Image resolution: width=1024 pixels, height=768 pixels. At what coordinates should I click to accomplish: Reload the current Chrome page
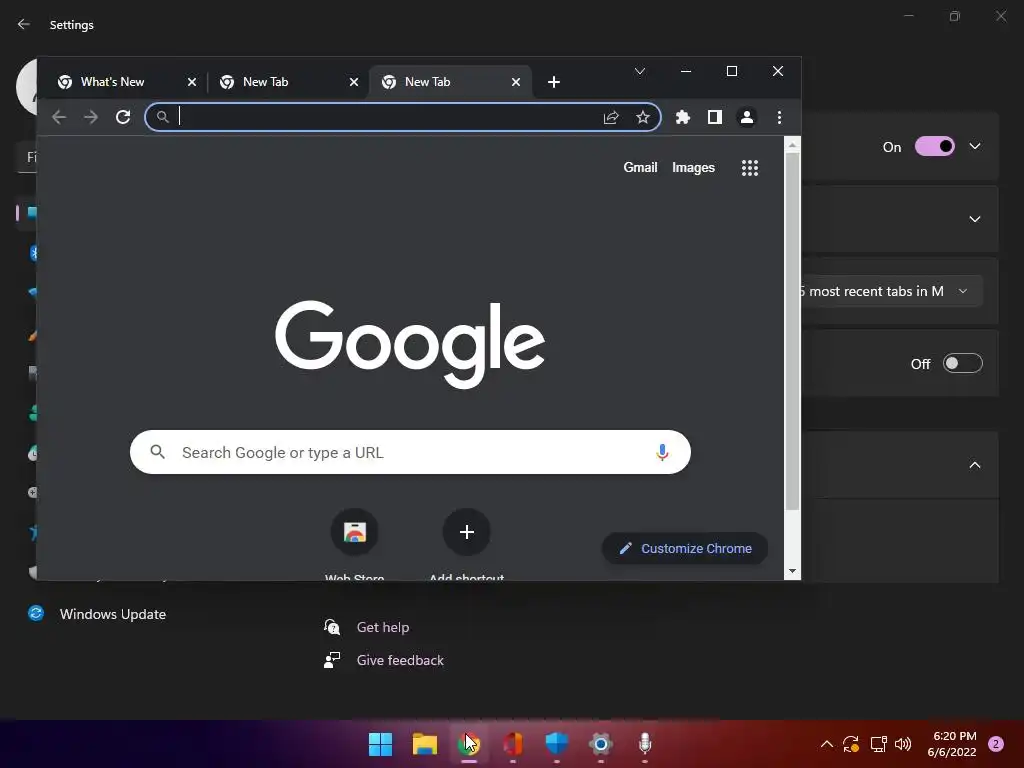point(123,117)
